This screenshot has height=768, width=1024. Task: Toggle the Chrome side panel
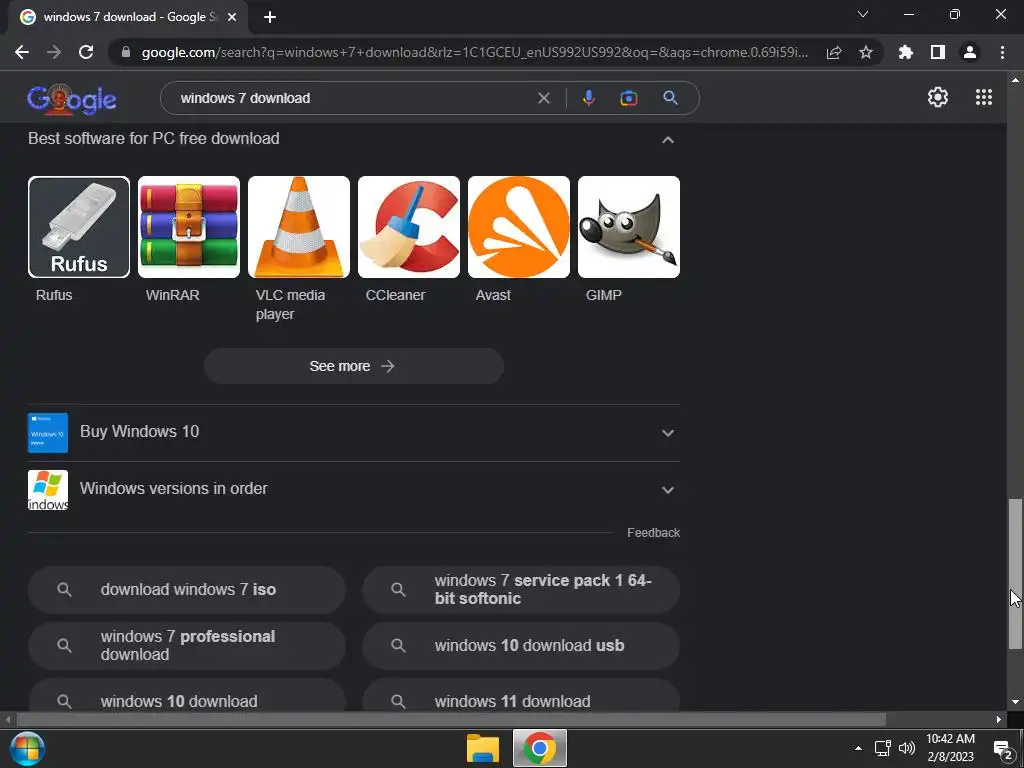tap(938, 52)
